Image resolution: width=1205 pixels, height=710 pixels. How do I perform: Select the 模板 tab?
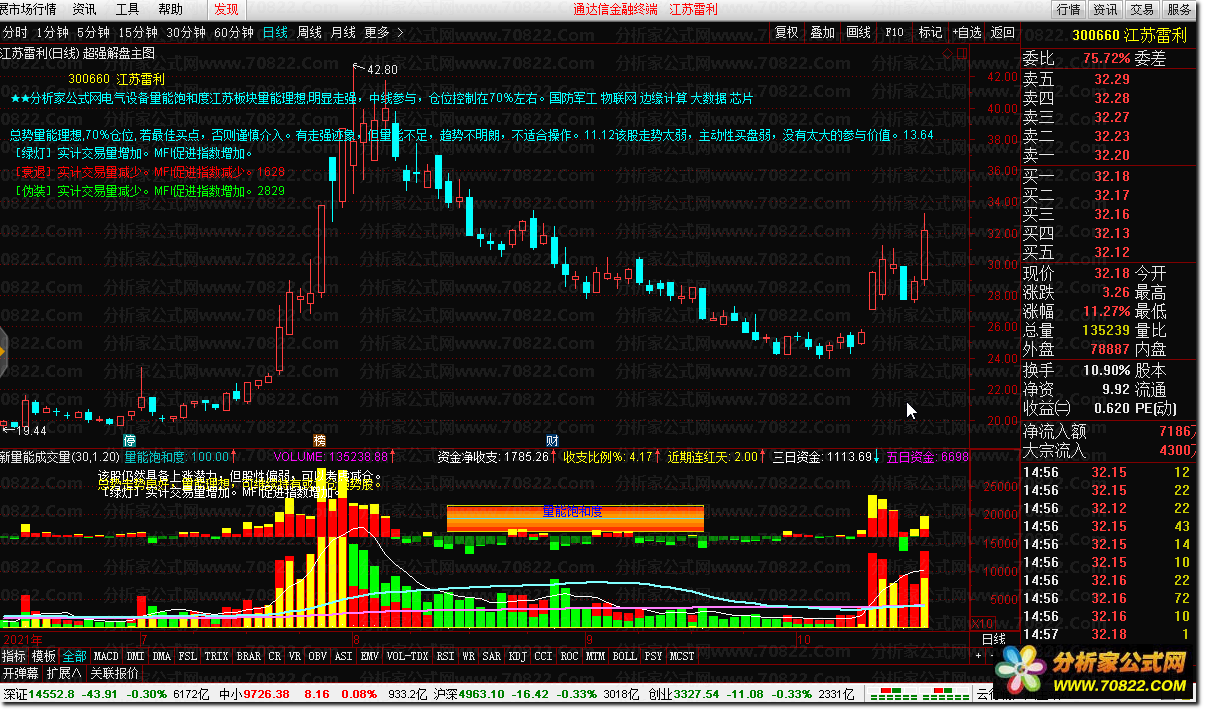44,656
